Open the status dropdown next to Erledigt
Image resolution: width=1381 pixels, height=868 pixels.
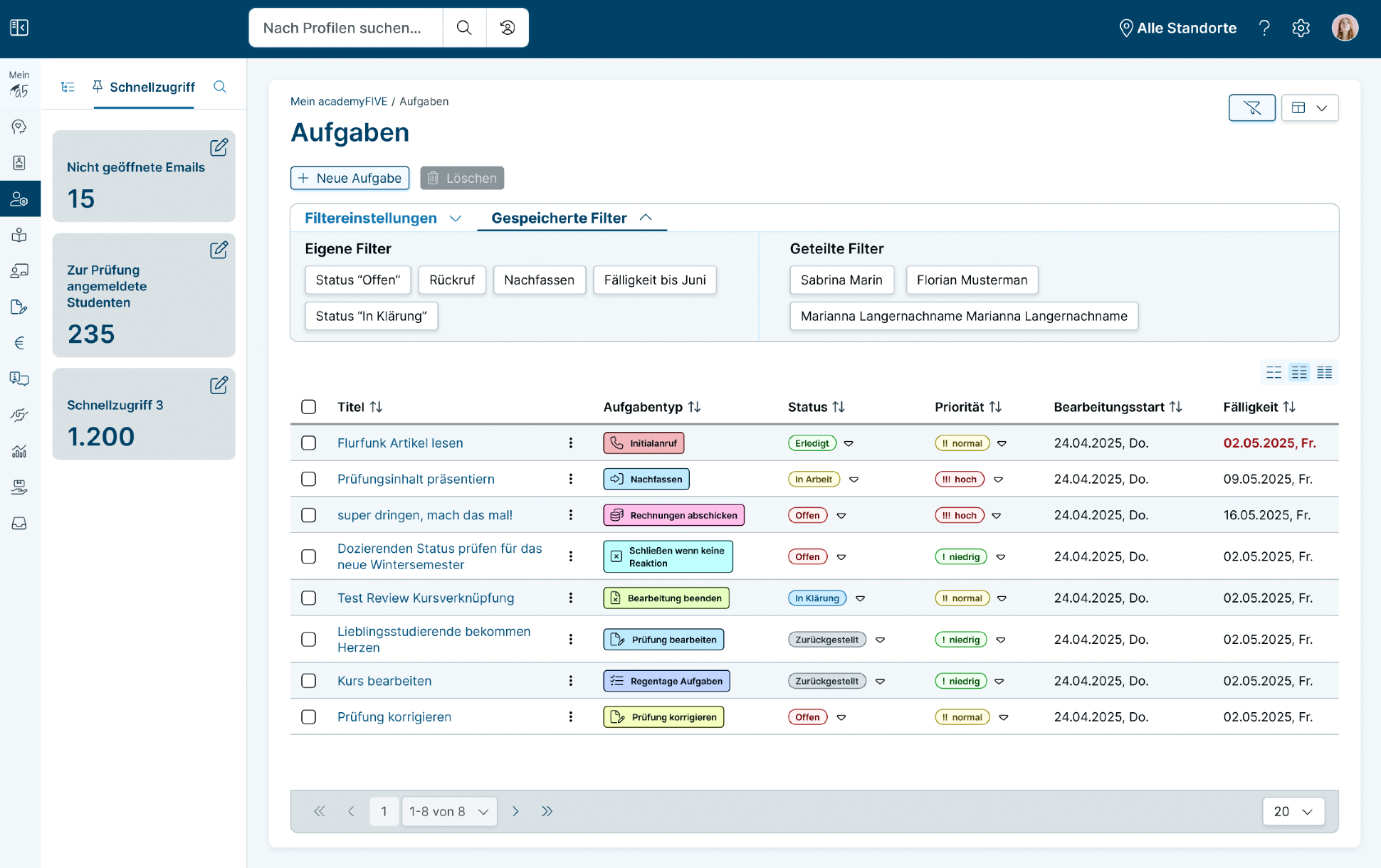coord(849,443)
